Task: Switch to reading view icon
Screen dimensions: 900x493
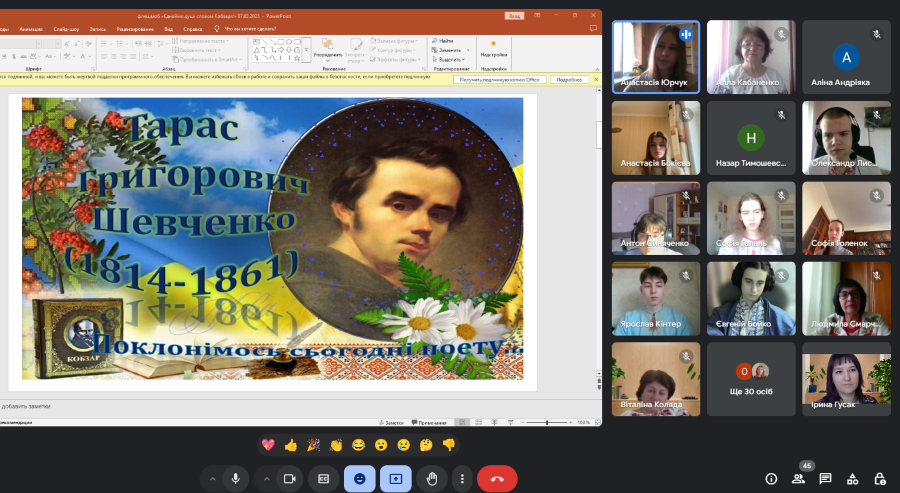Action: (x=494, y=422)
